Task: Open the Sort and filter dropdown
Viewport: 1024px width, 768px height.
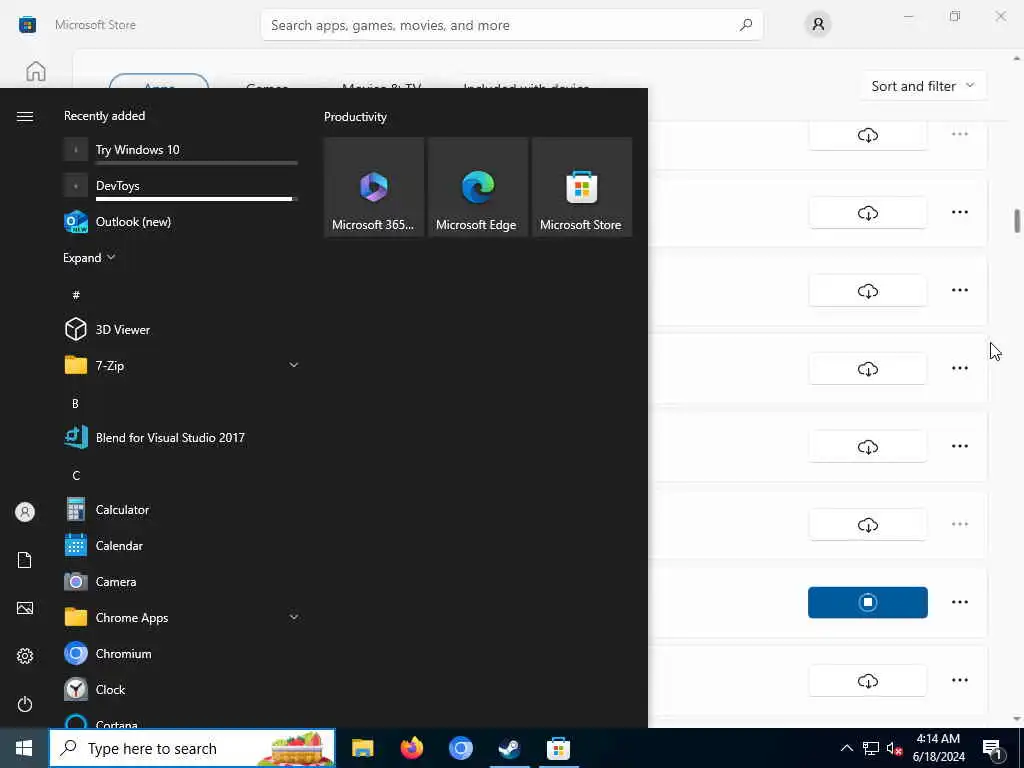Action: (x=922, y=86)
